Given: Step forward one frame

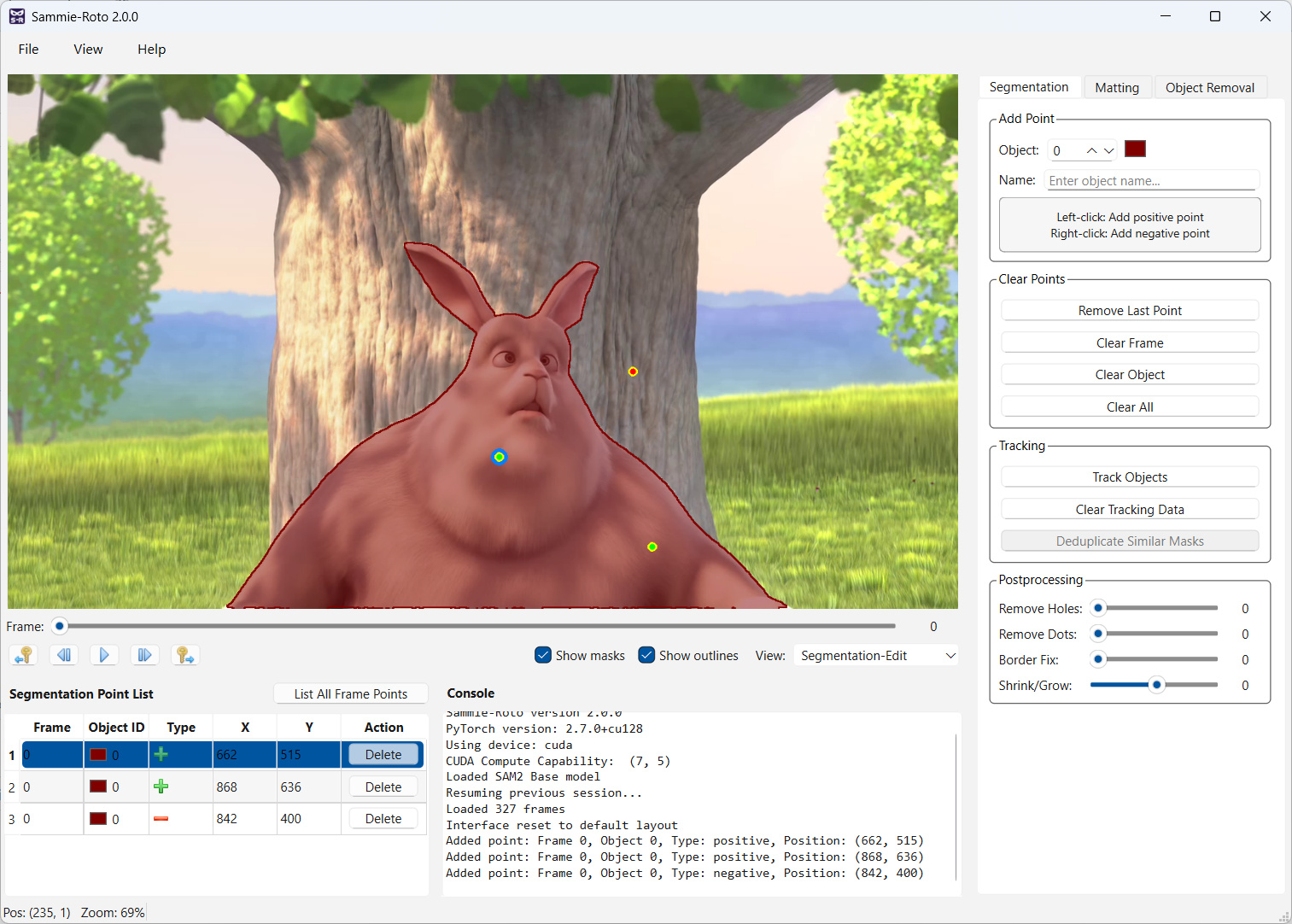Looking at the screenshot, I should (144, 655).
